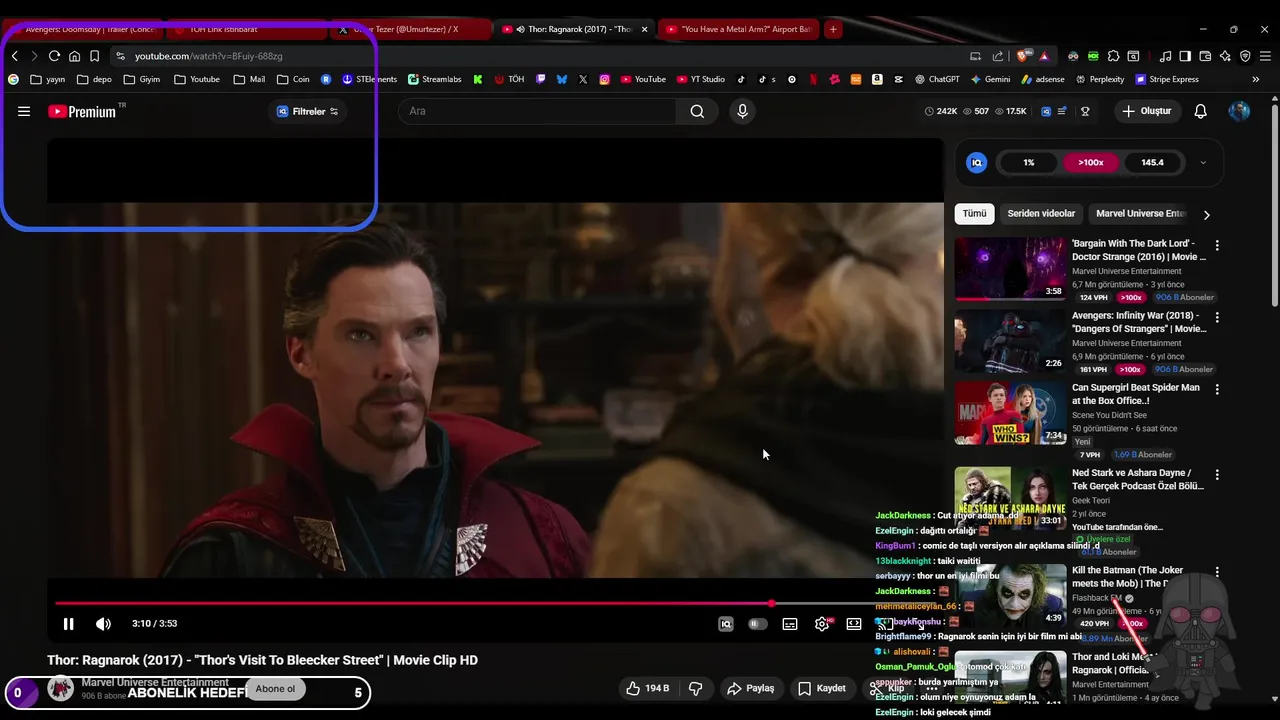Open the Oluştur create button
This screenshot has height=720, width=1280.
(x=1146, y=111)
